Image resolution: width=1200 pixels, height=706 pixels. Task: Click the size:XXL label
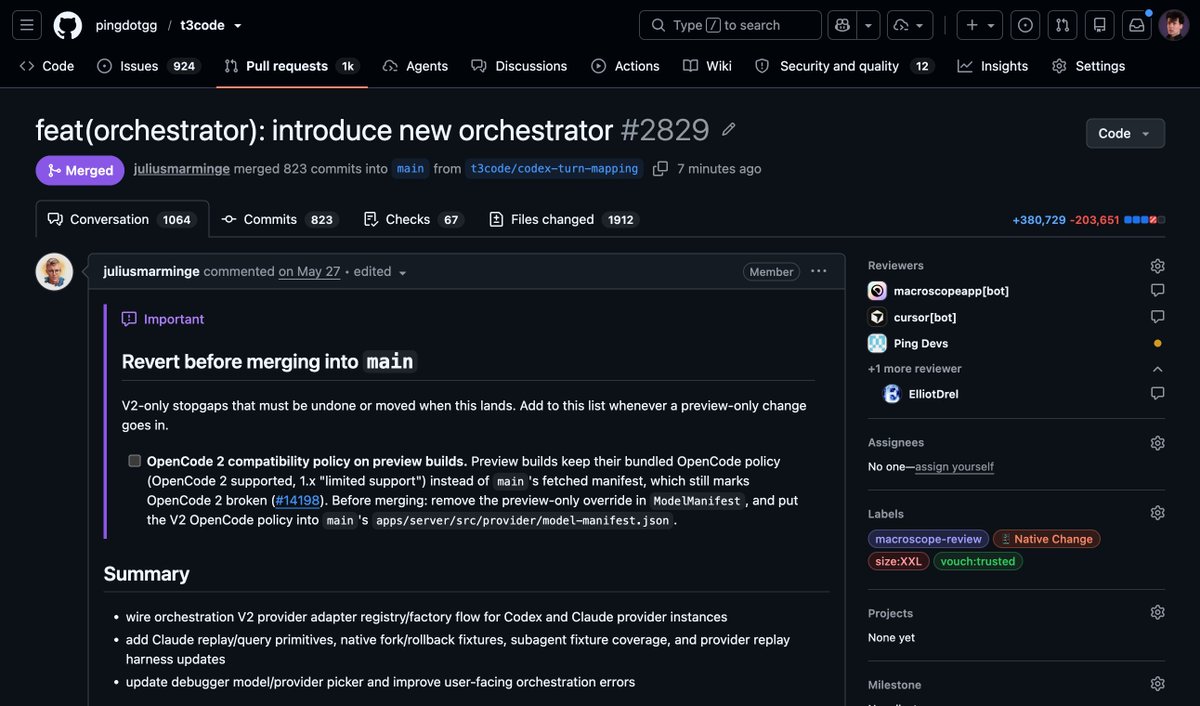click(898, 561)
